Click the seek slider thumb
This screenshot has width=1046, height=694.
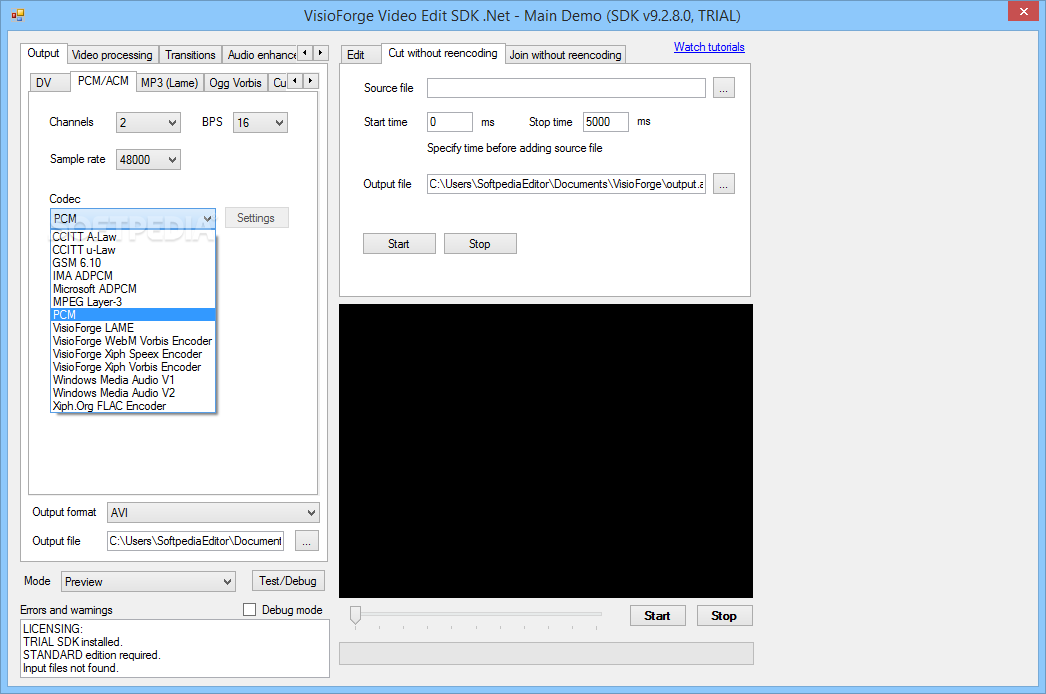(x=356, y=615)
